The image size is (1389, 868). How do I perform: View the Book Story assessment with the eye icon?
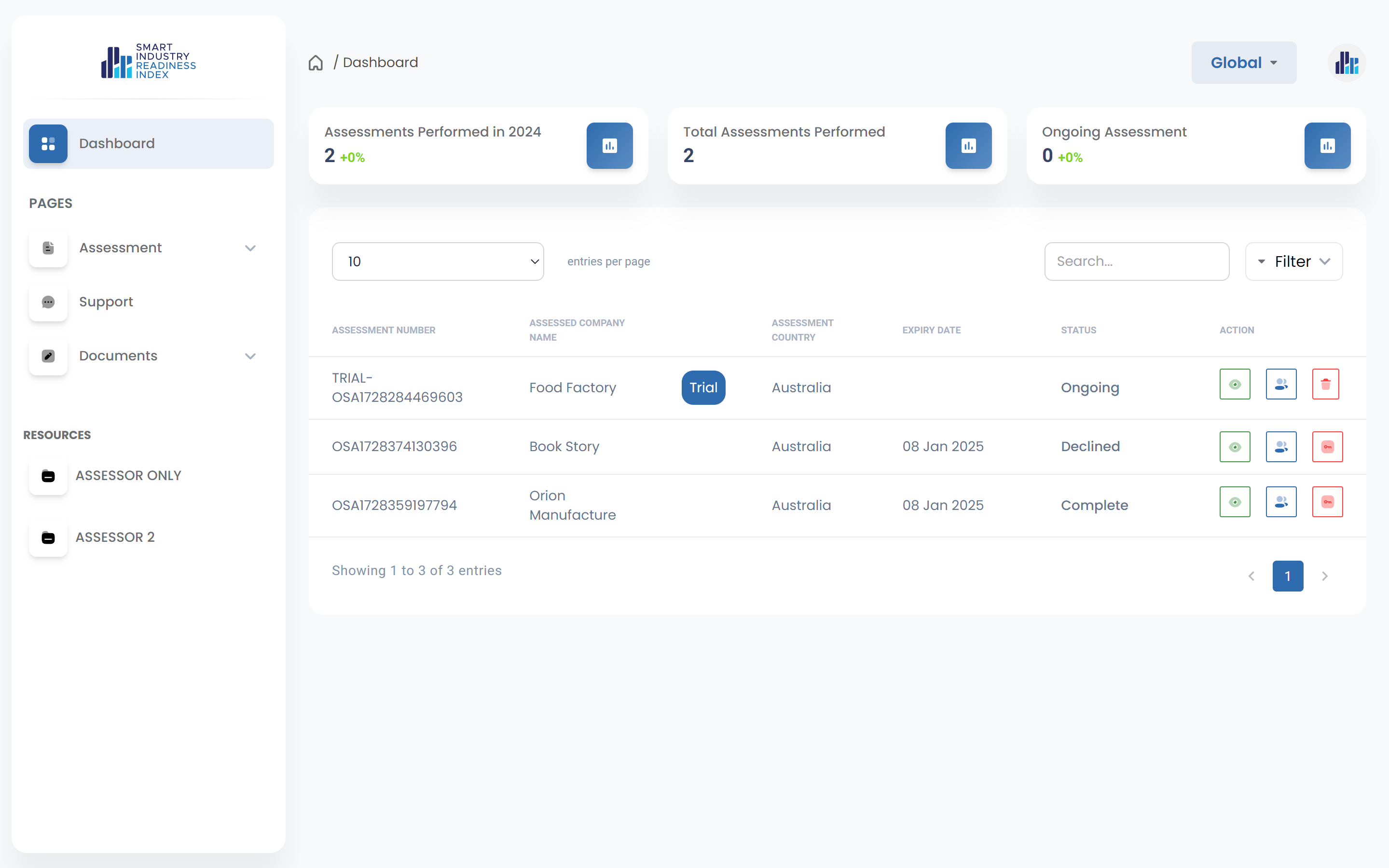tap(1235, 447)
